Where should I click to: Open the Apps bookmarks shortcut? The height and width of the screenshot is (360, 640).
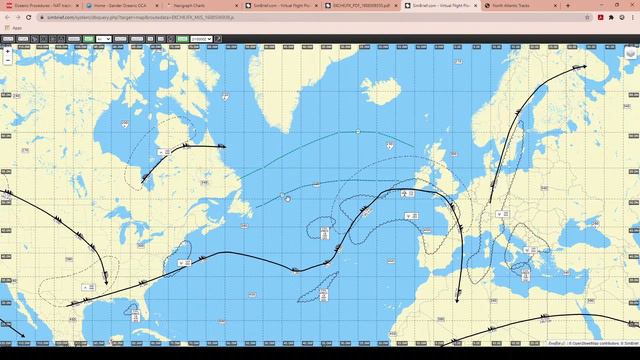tap(13, 28)
